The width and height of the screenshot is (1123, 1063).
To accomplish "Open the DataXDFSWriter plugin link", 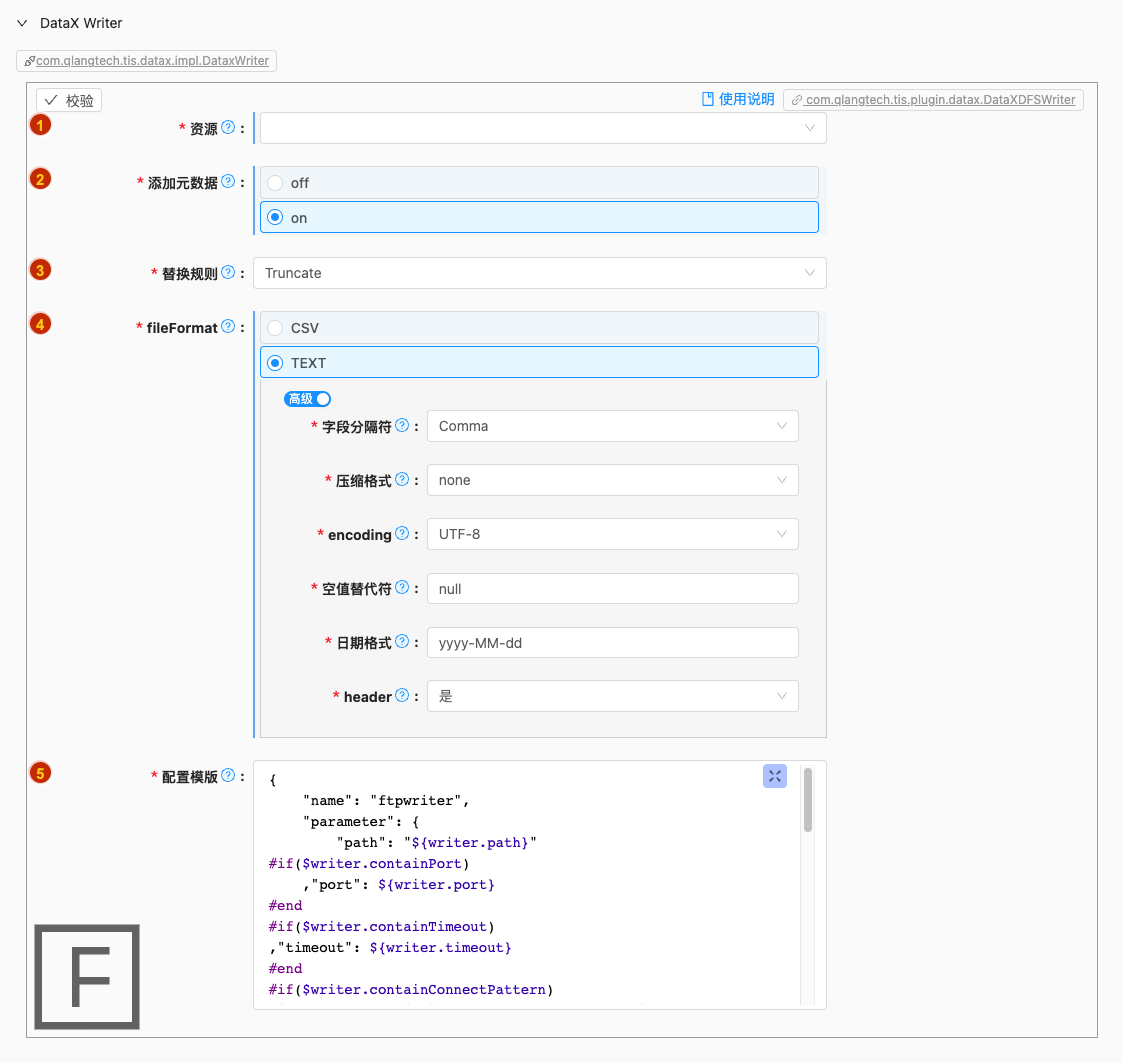I will click(940, 100).
